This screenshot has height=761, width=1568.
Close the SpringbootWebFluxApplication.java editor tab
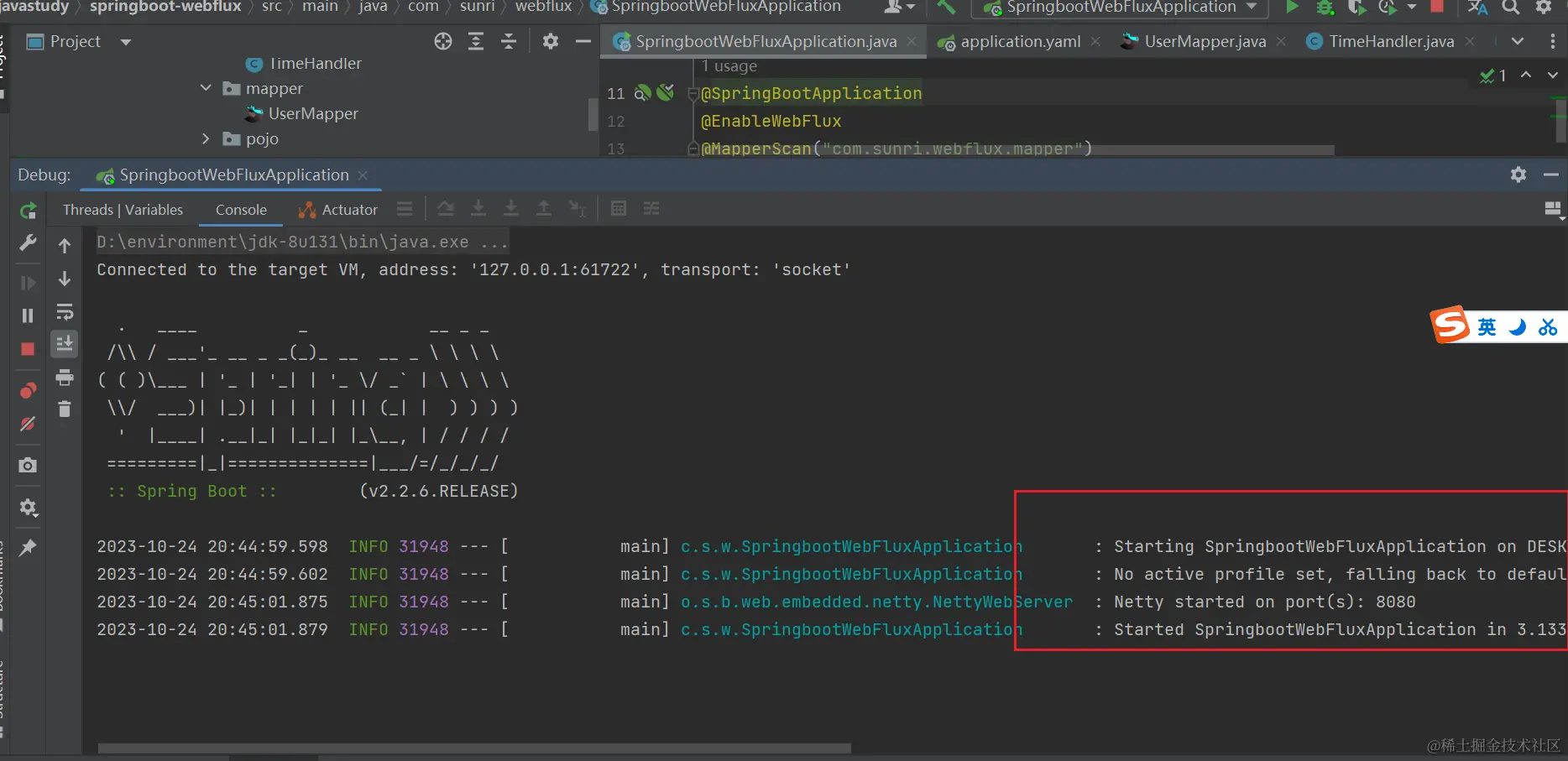pyautogui.click(x=912, y=41)
